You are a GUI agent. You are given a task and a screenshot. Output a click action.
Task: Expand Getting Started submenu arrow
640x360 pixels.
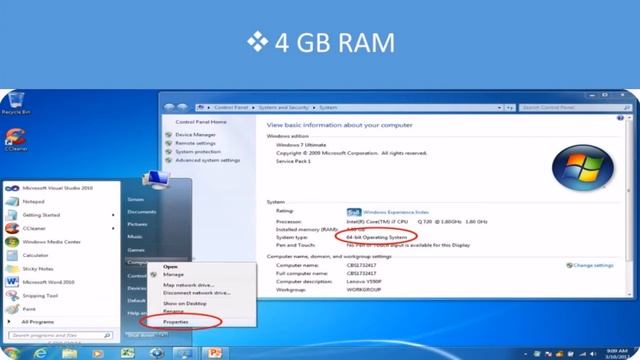[x=113, y=215]
